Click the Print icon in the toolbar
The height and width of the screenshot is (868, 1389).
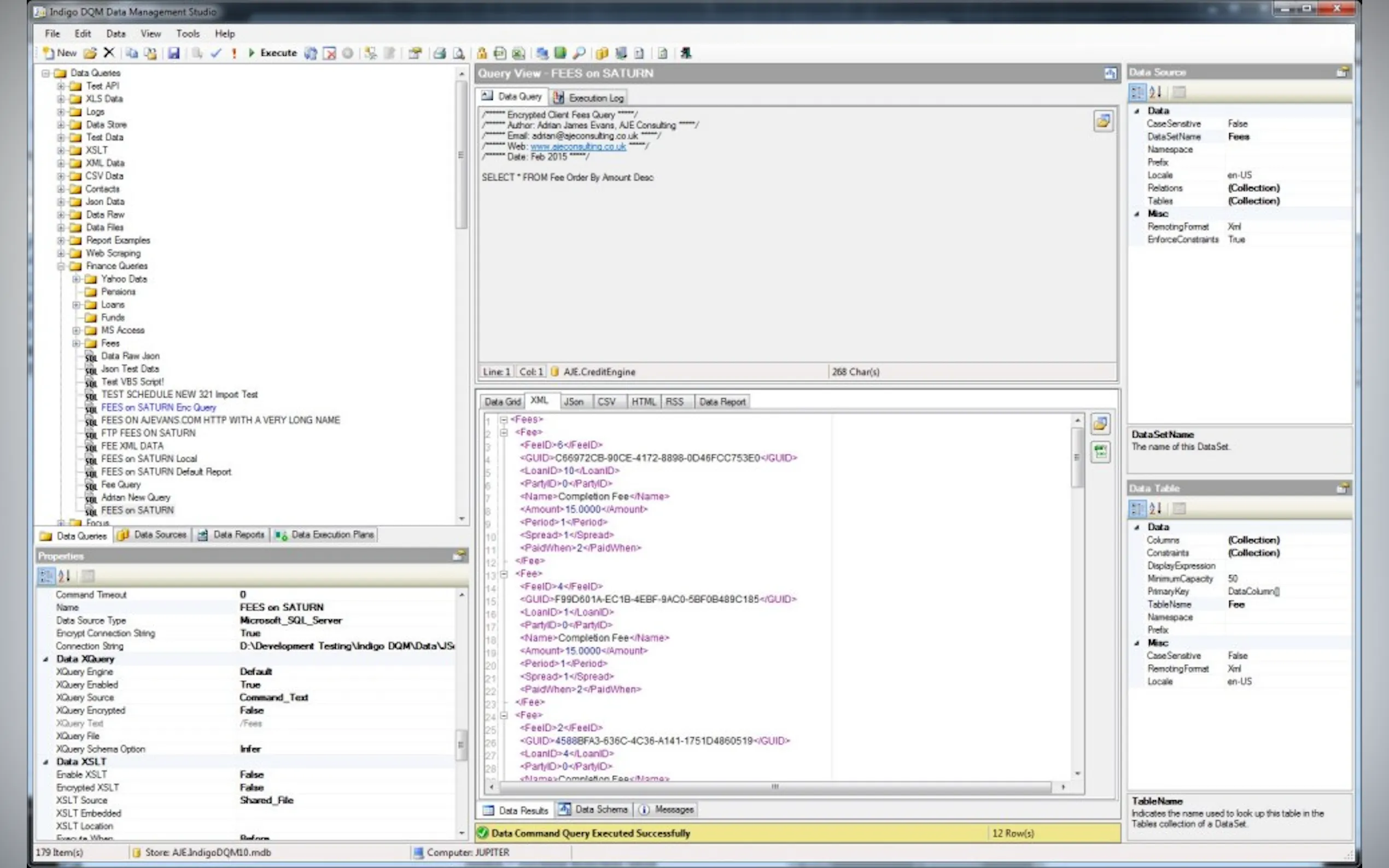[440, 54]
